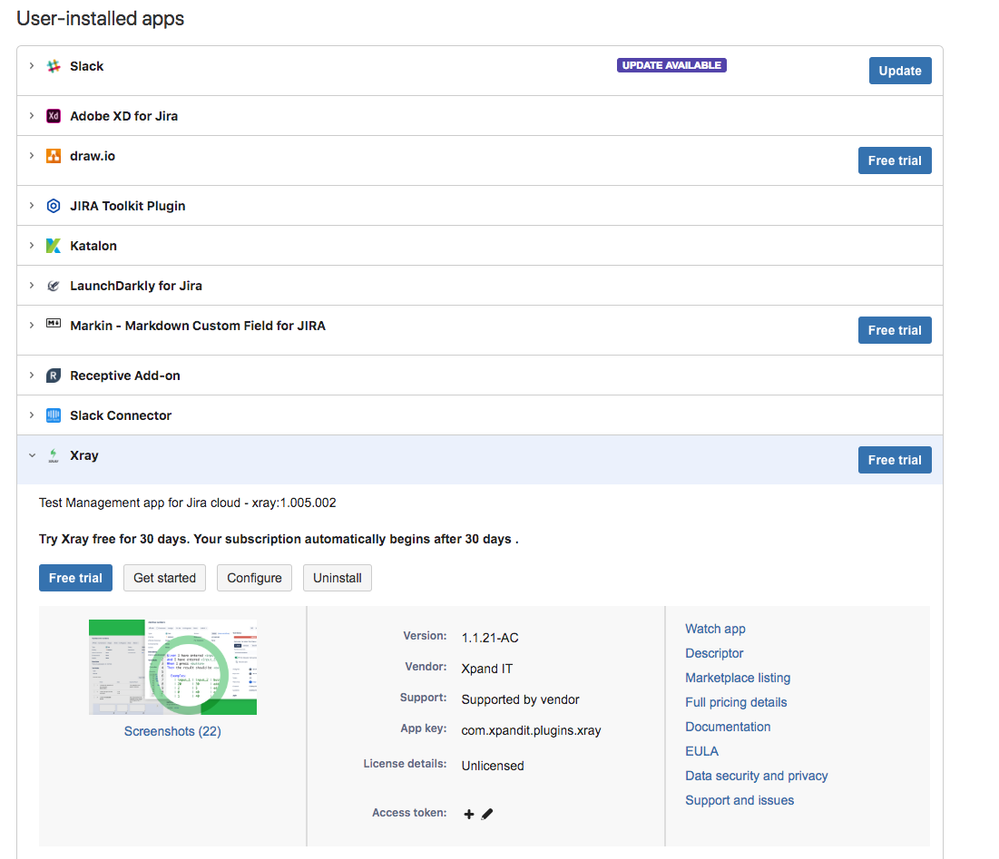Click the Xray app name
999x859 pixels.
[84, 456]
